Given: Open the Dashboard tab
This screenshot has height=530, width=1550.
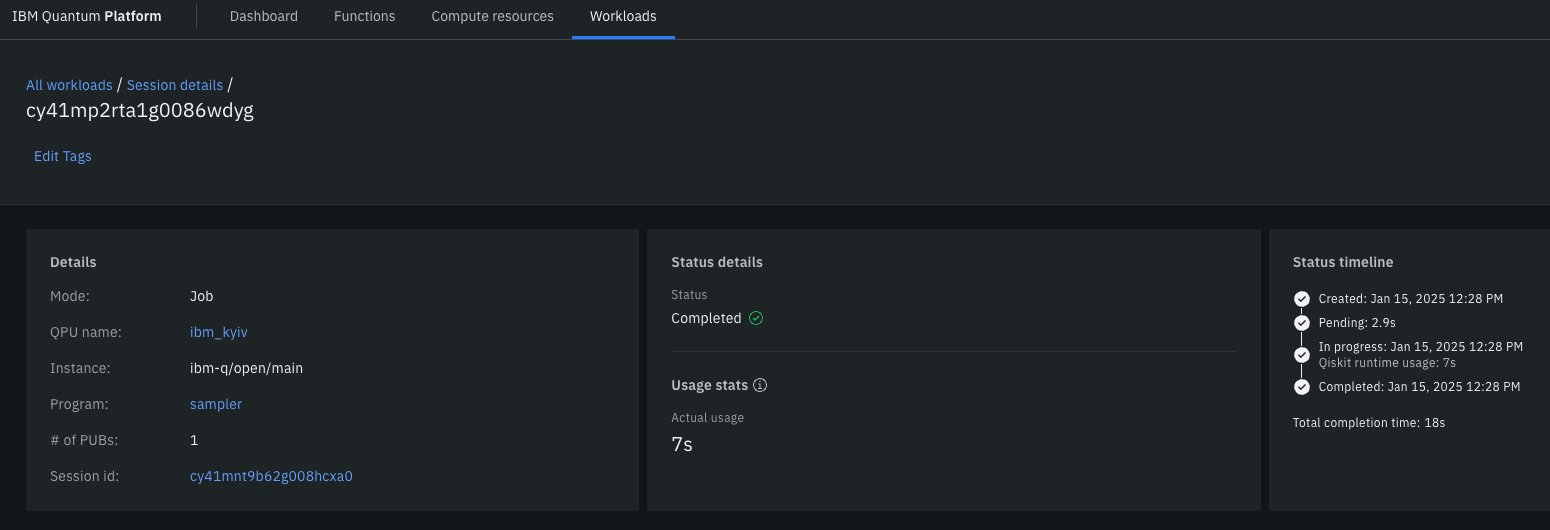Looking at the screenshot, I should click(263, 17).
